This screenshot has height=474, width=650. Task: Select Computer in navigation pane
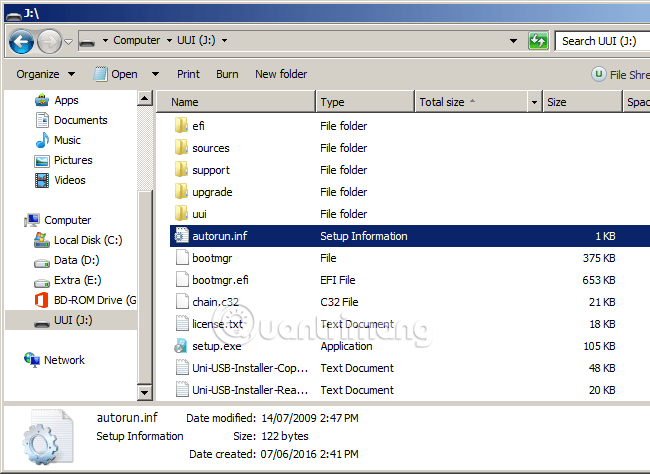tap(58, 220)
